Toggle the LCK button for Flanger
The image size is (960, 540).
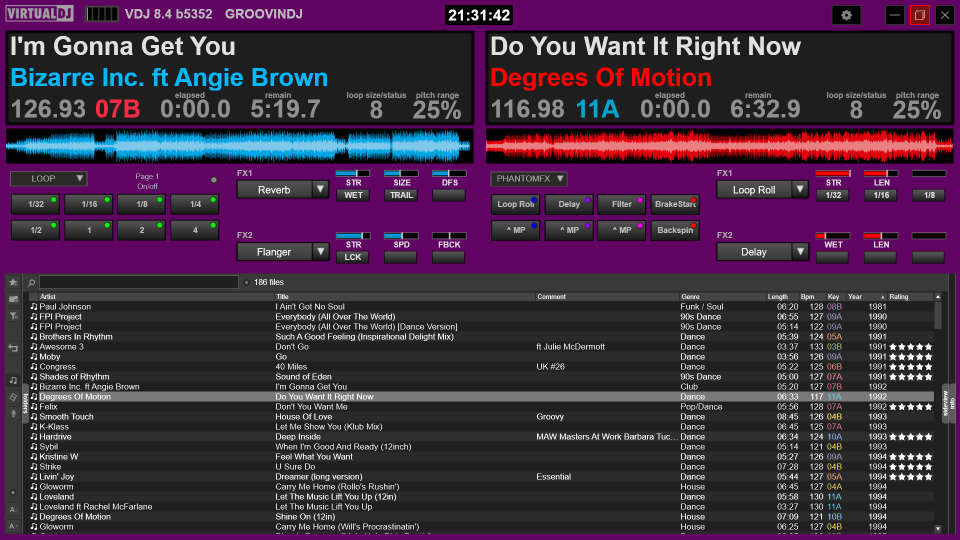coord(353,257)
